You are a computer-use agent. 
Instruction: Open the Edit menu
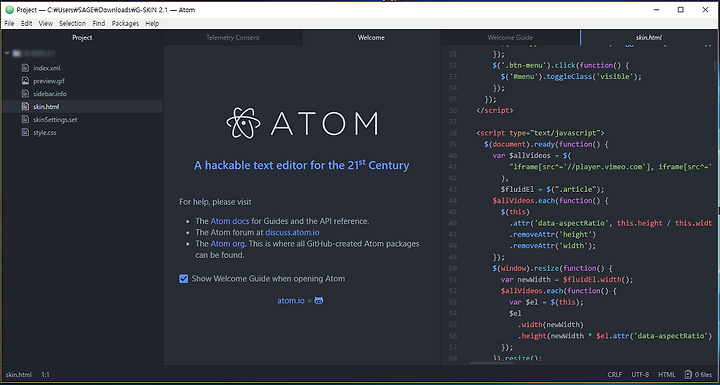pyautogui.click(x=26, y=23)
